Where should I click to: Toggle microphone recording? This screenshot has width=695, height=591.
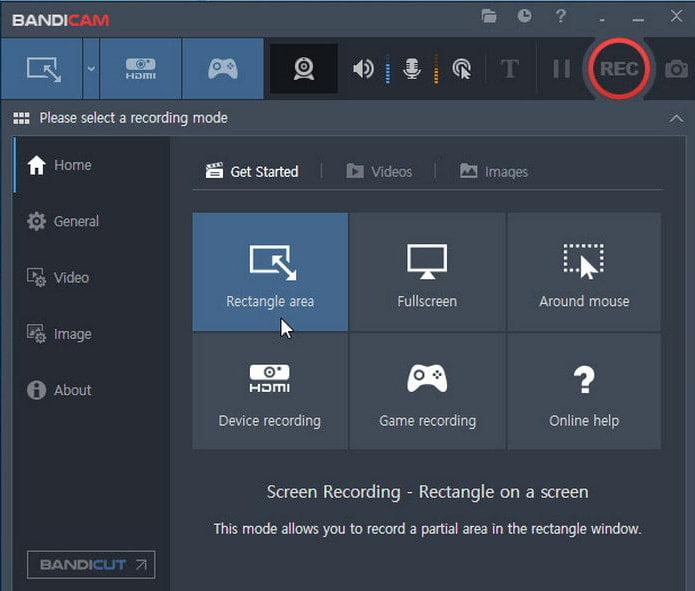point(412,69)
